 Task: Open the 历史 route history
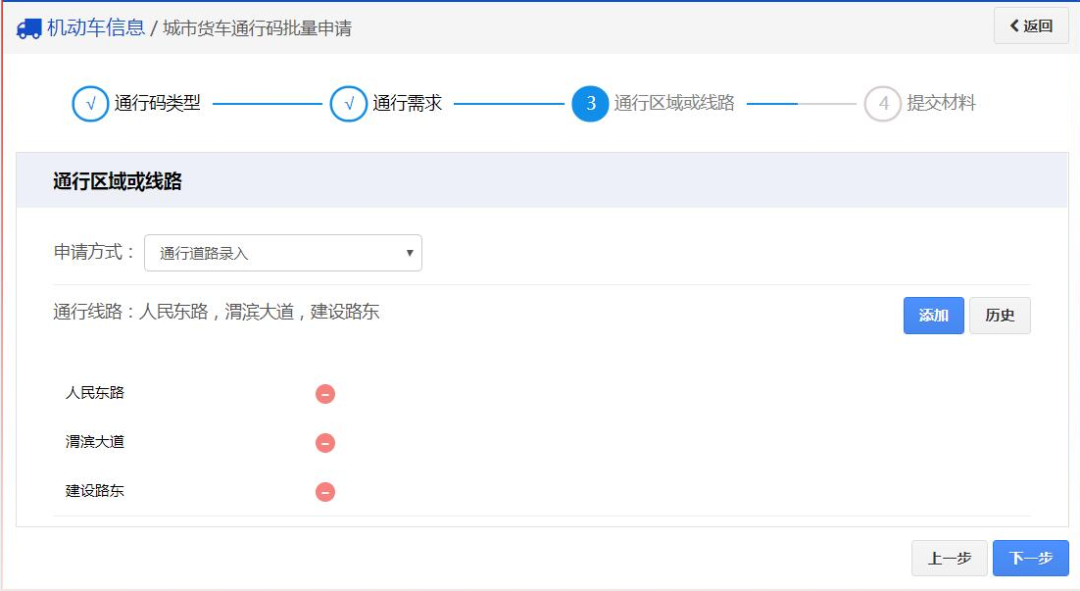pos(999,315)
